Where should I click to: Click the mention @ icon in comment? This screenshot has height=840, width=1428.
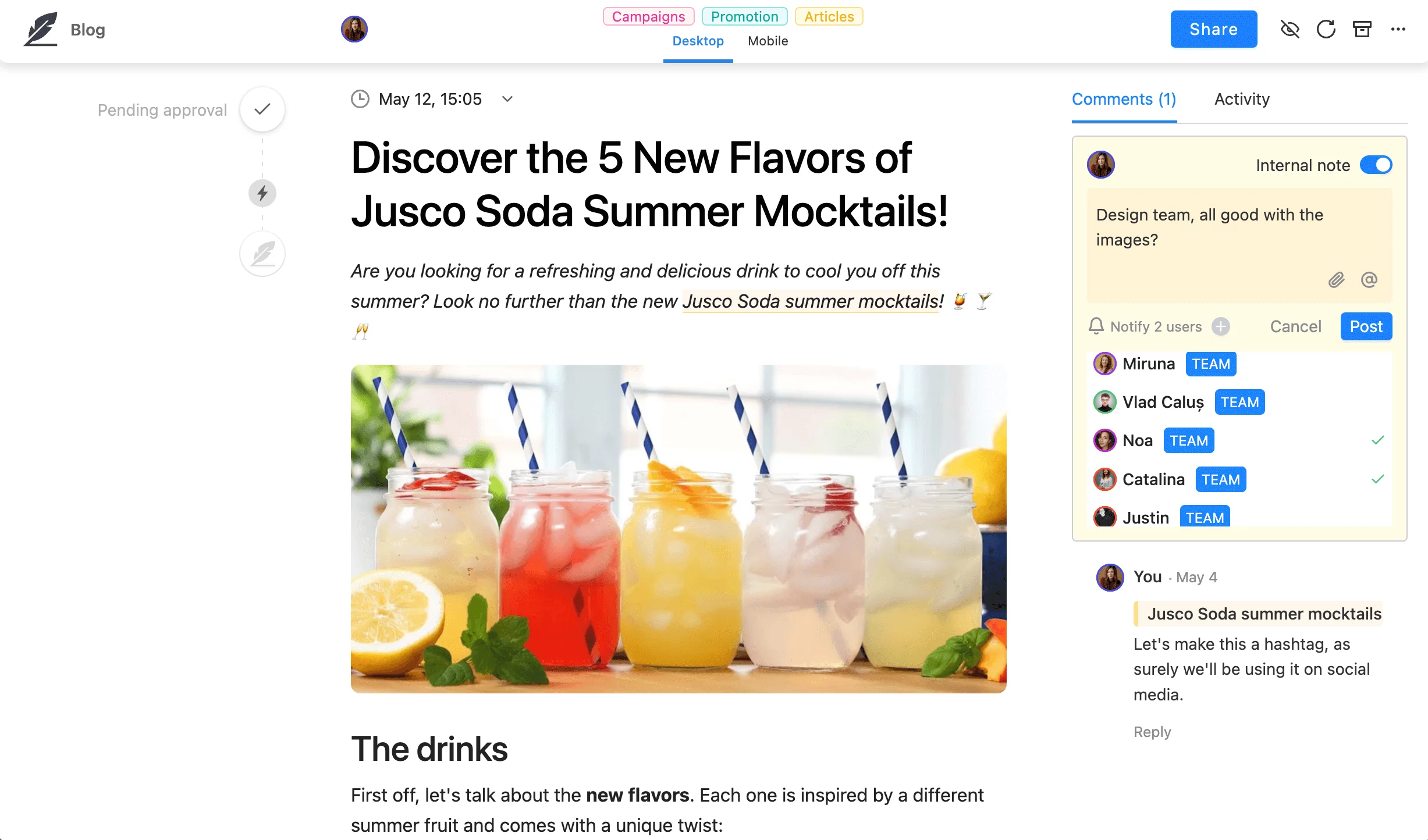[x=1370, y=280]
